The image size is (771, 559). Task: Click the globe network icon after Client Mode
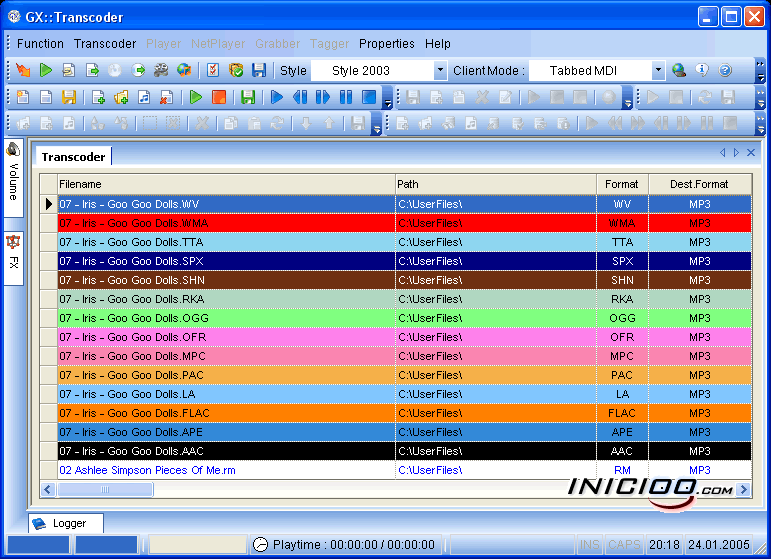tap(679, 70)
